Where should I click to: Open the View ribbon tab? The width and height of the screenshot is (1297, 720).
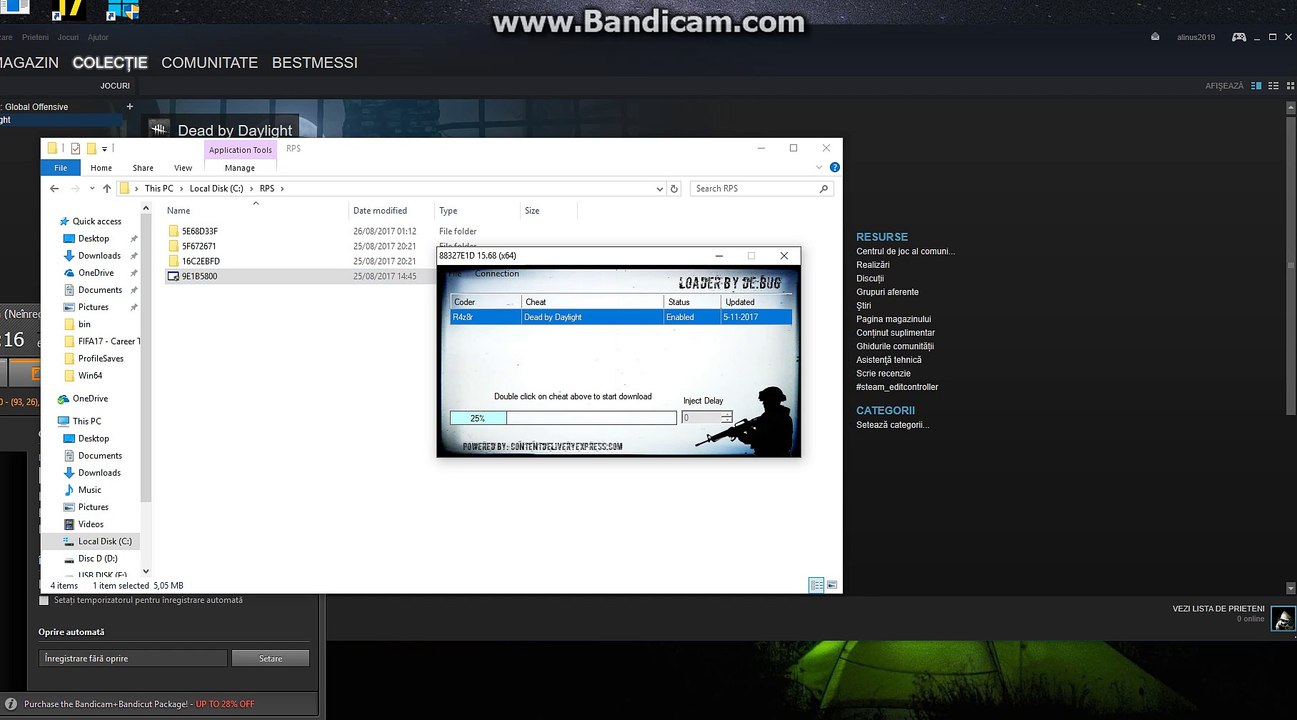[x=183, y=168]
